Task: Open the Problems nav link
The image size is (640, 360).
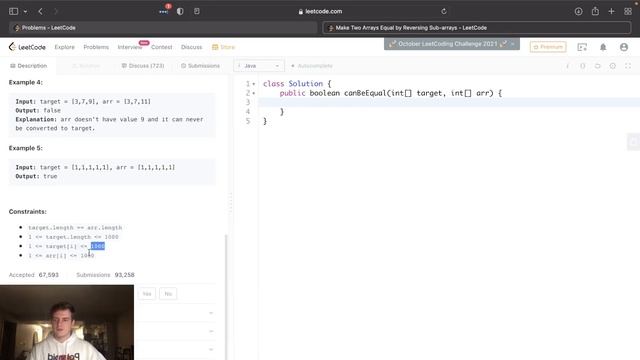Action: coord(96,47)
